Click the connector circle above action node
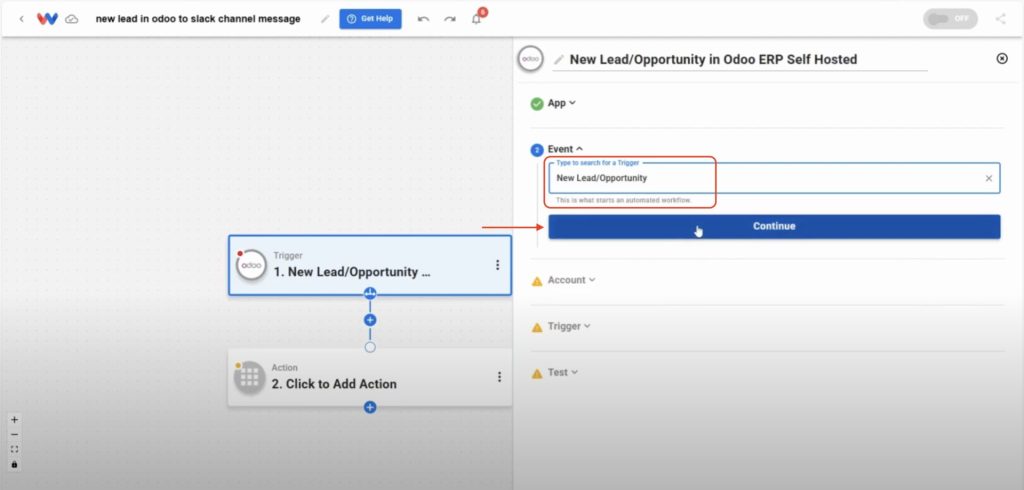1024x490 pixels. click(x=370, y=347)
